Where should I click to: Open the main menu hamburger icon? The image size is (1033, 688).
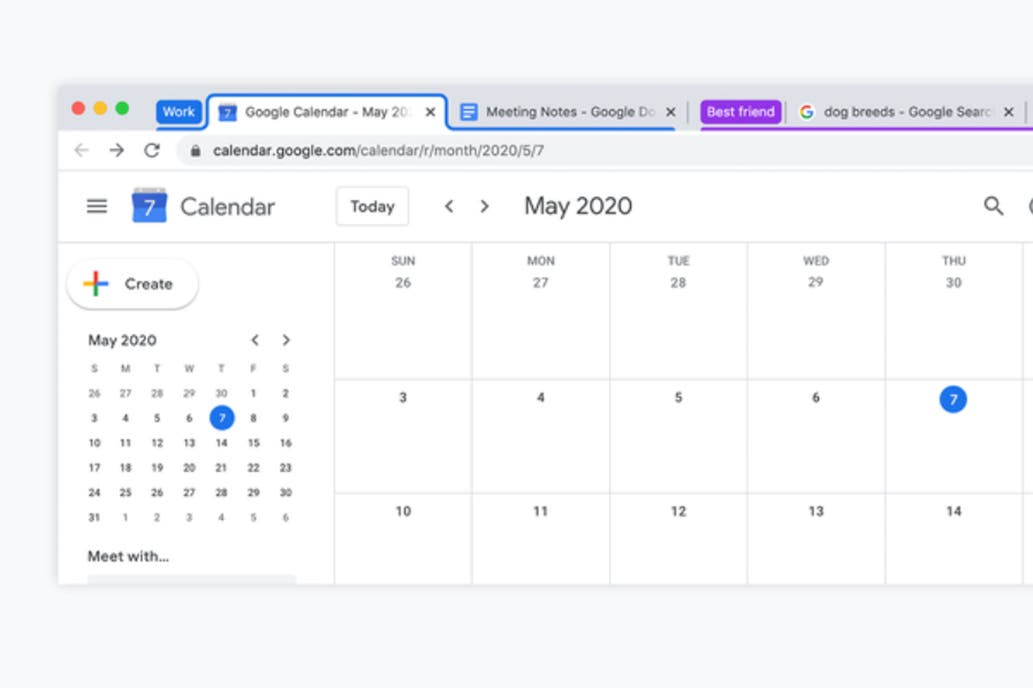coord(97,206)
